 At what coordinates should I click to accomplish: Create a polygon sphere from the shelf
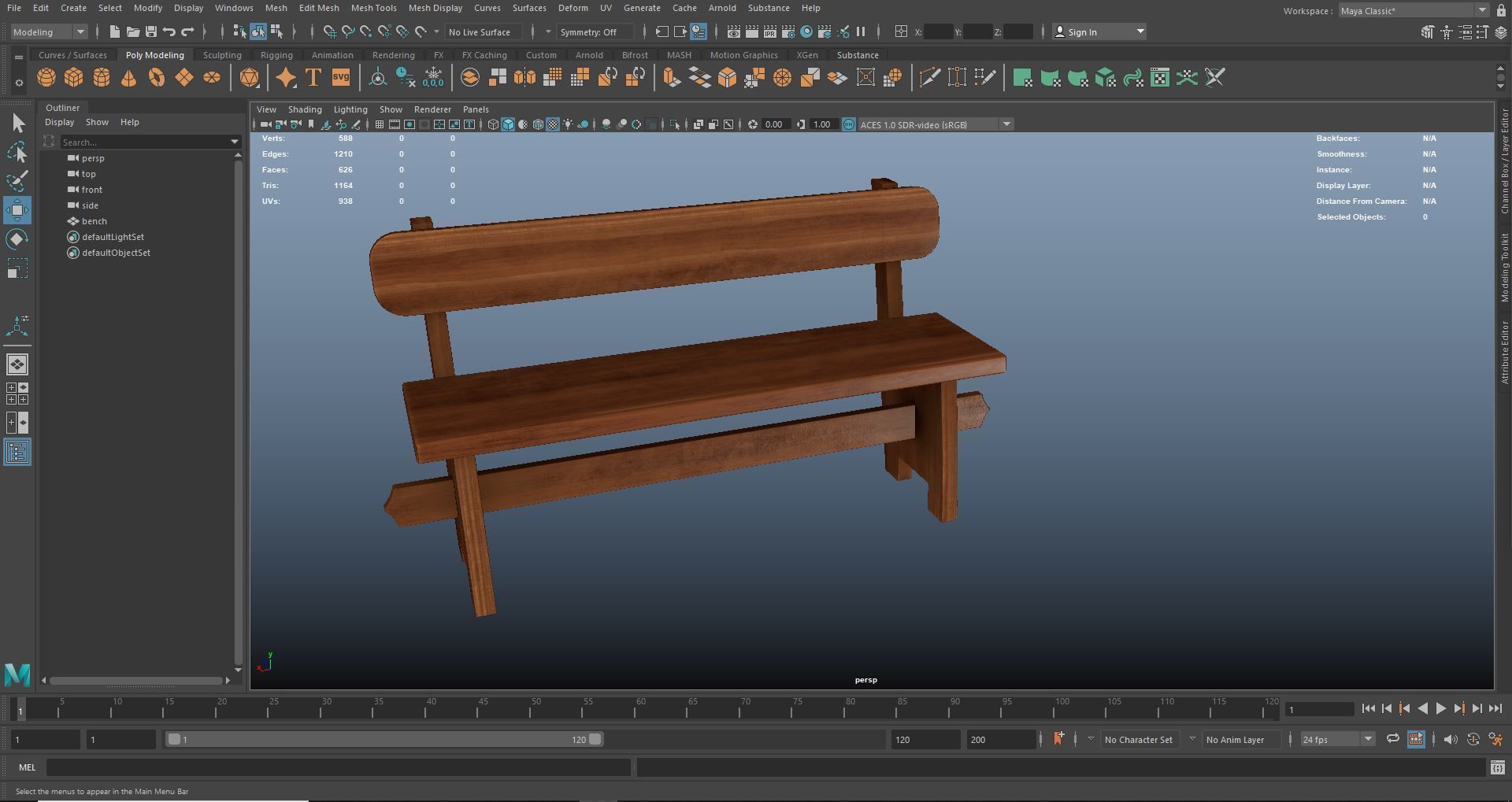[46, 78]
